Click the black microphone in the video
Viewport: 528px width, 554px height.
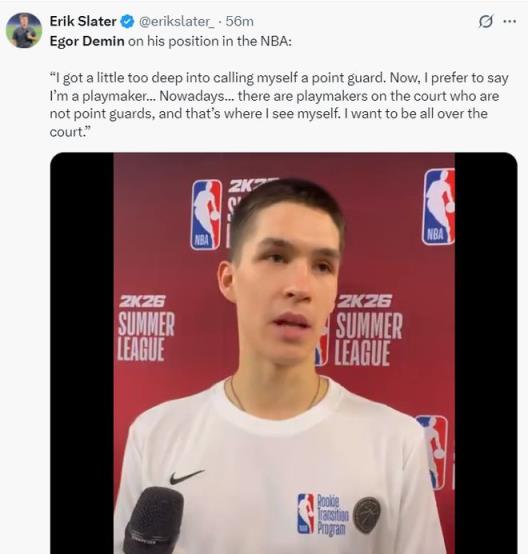(x=154, y=520)
